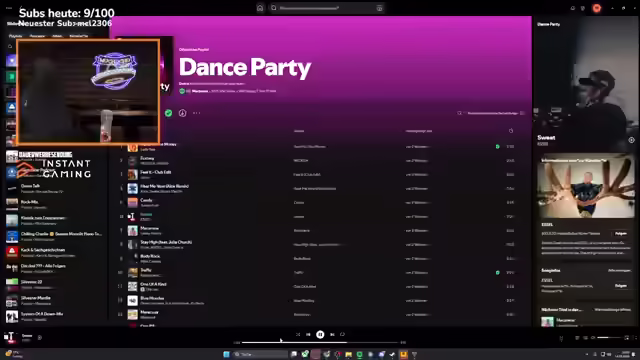Open more options for Dance Party
This screenshot has height=360, width=640.
click(196, 113)
